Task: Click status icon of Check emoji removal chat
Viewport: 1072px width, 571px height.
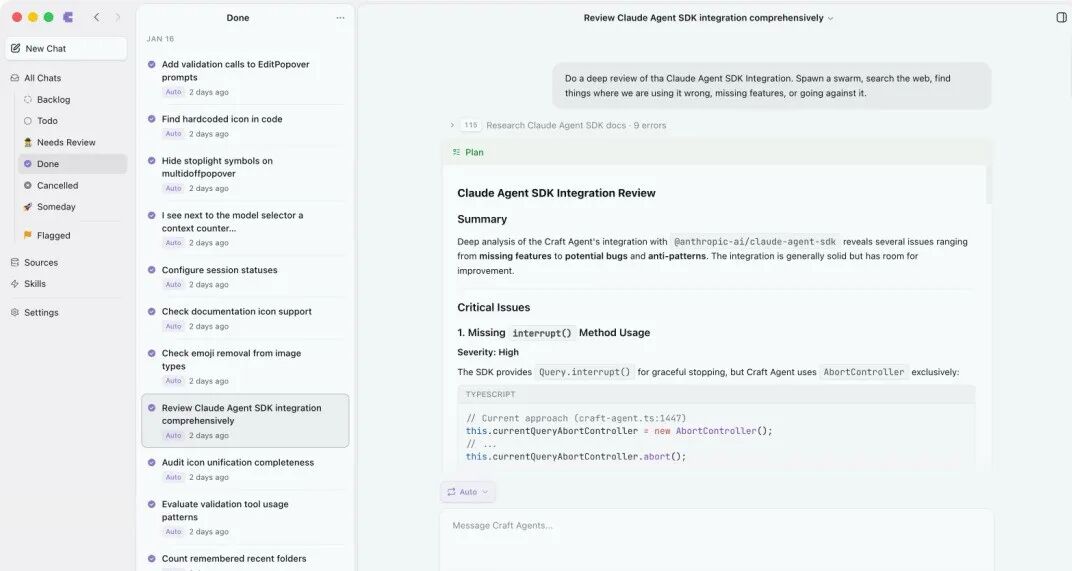Action: click(x=152, y=354)
